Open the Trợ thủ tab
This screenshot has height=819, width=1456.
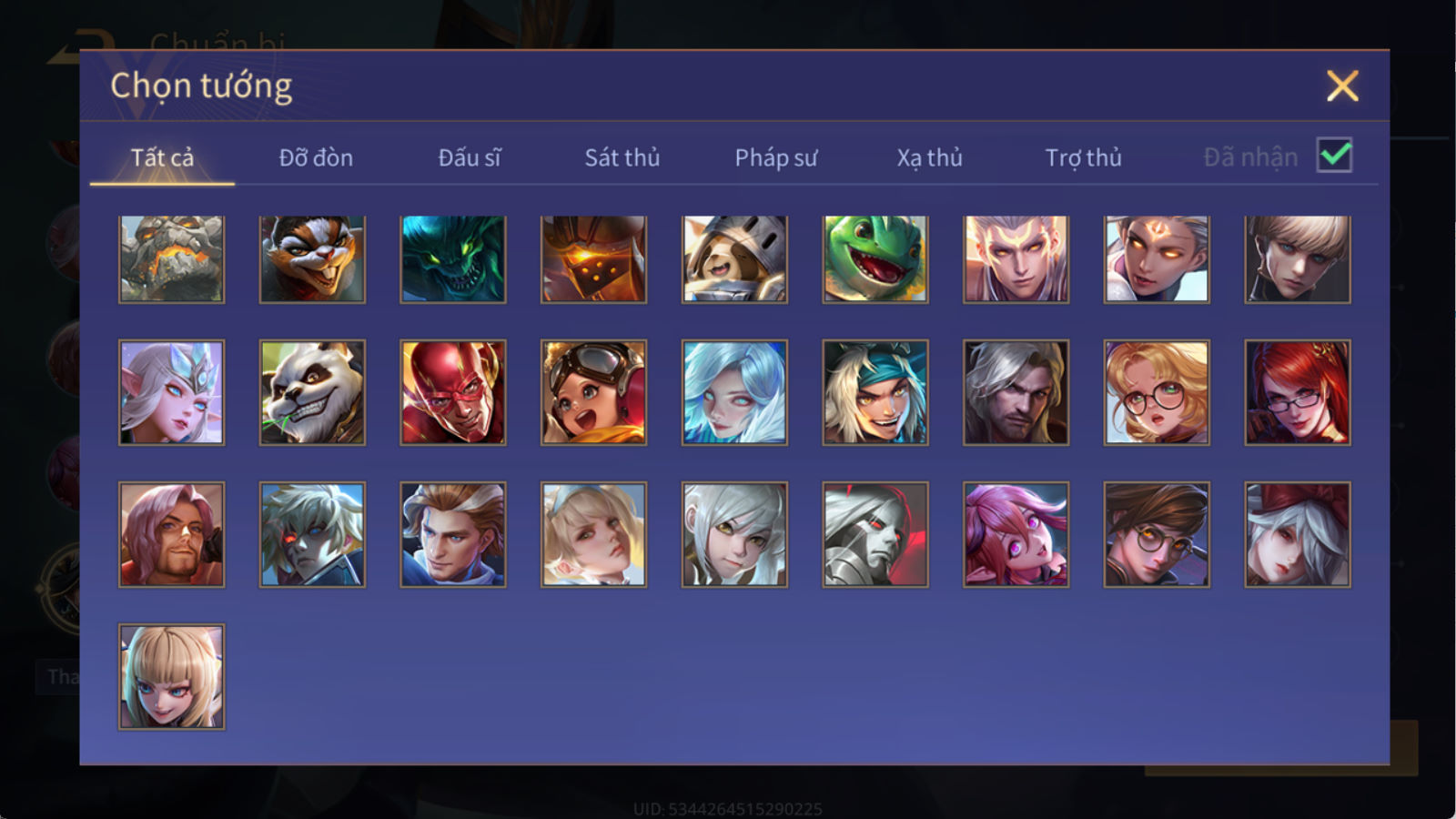point(1083,157)
